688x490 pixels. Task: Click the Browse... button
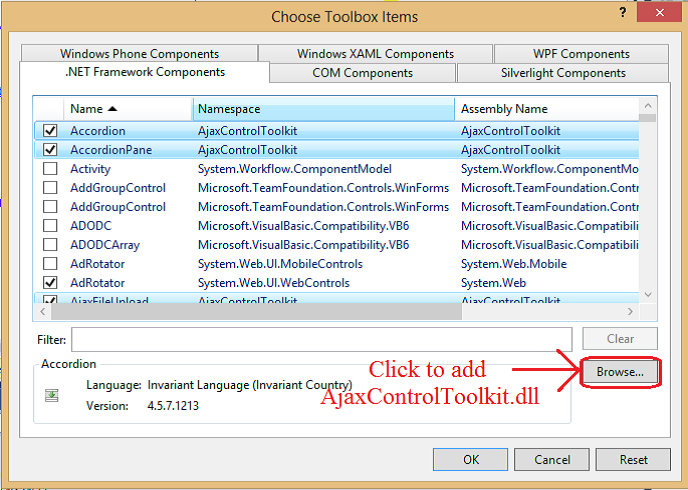point(620,372)
